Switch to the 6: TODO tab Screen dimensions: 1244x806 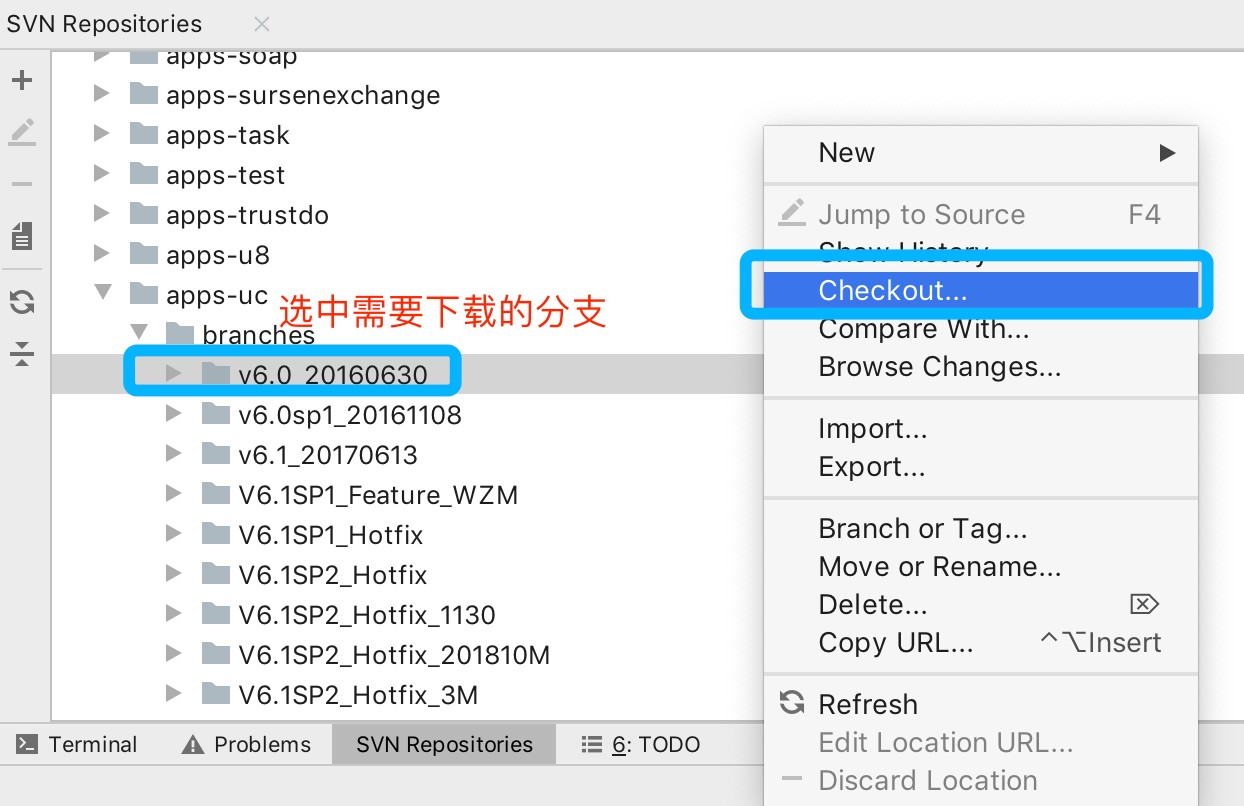pyautogui.click(x=641, y=745)
